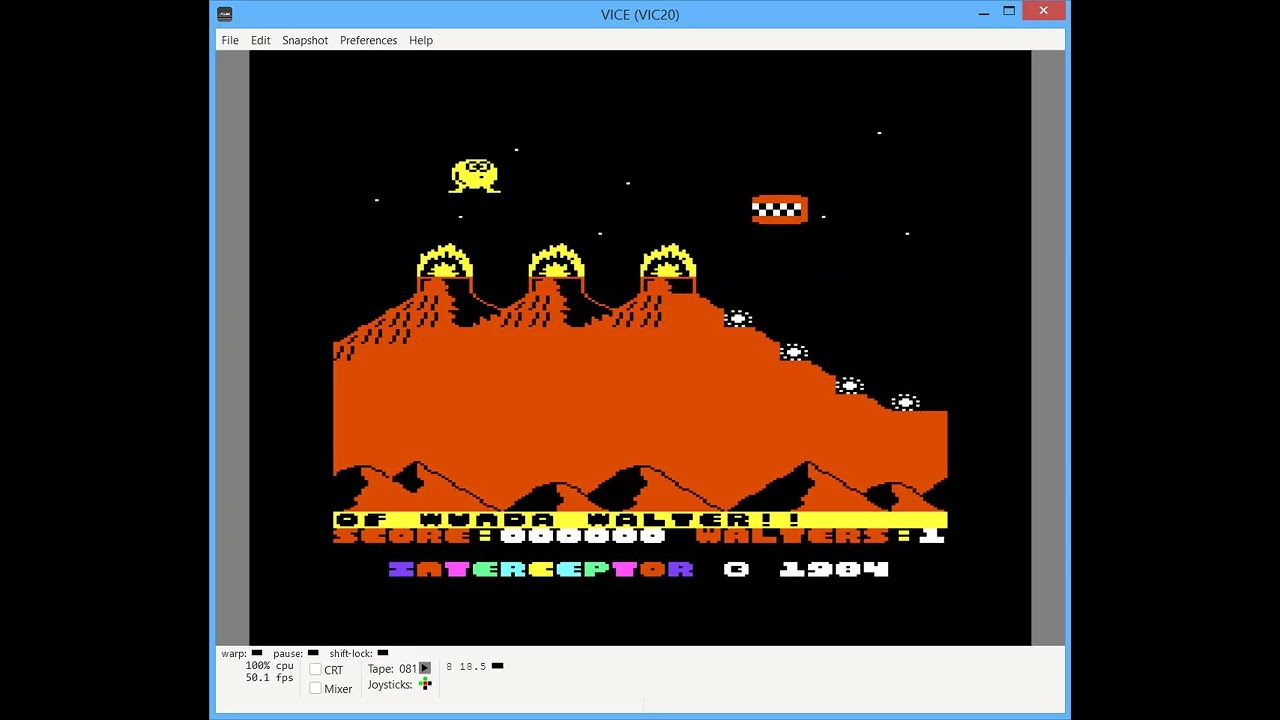Image resolution: width=1280 pixels, height=720 pixels.
Task: Click the drive track 18.5 readout
Action: coord(472,666)
